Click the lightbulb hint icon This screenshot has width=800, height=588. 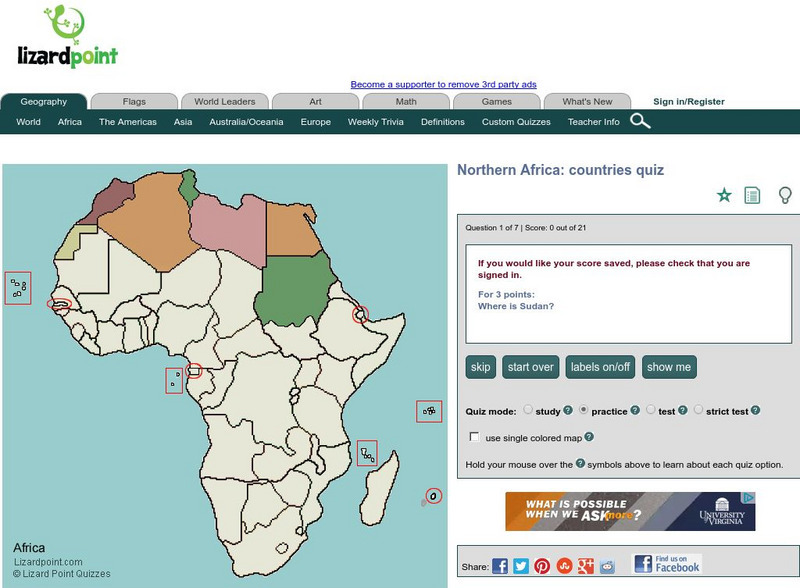tap(785, 195)
